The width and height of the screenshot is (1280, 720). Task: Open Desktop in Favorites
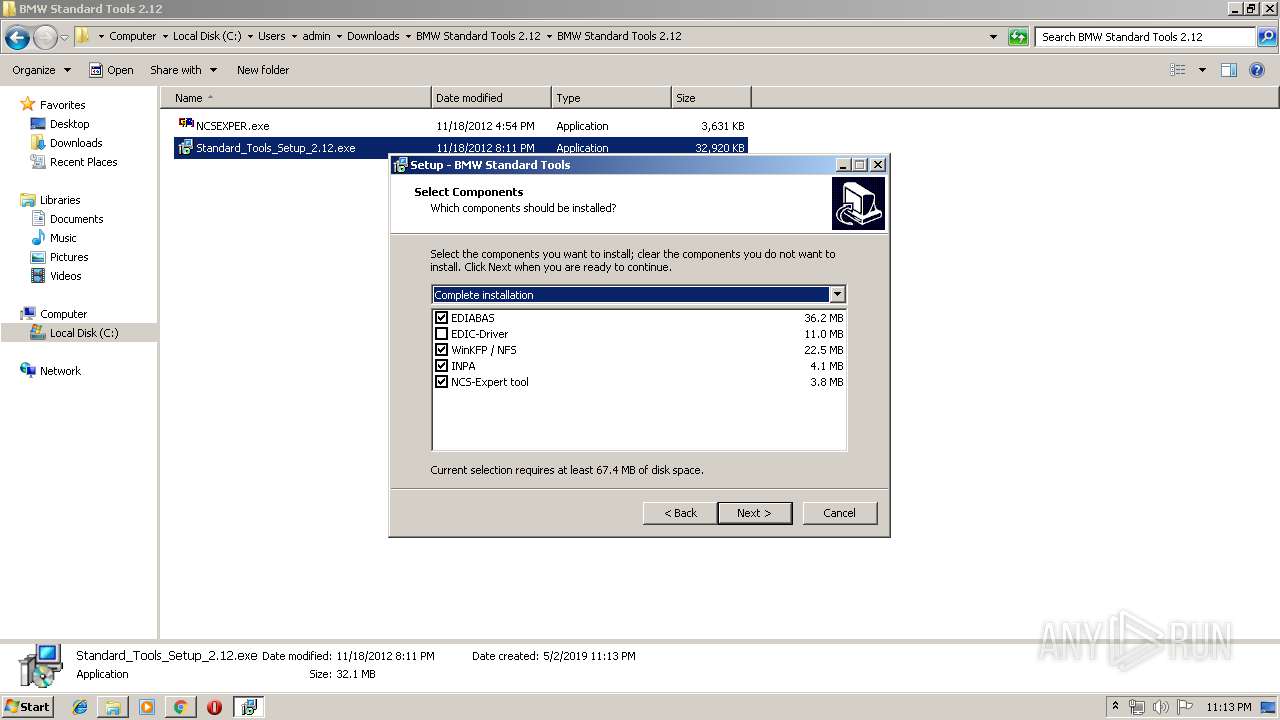click(x=69, y=124)
